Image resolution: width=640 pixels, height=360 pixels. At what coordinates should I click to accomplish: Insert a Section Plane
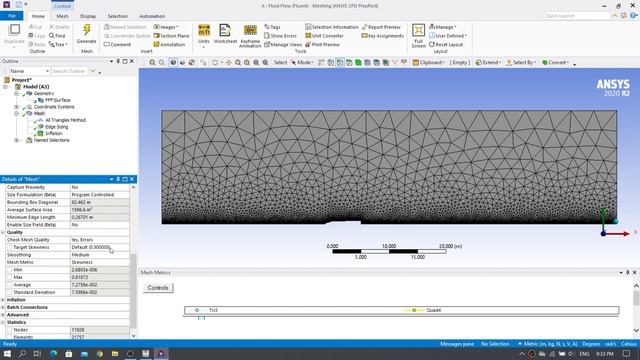tap(171, 36)
